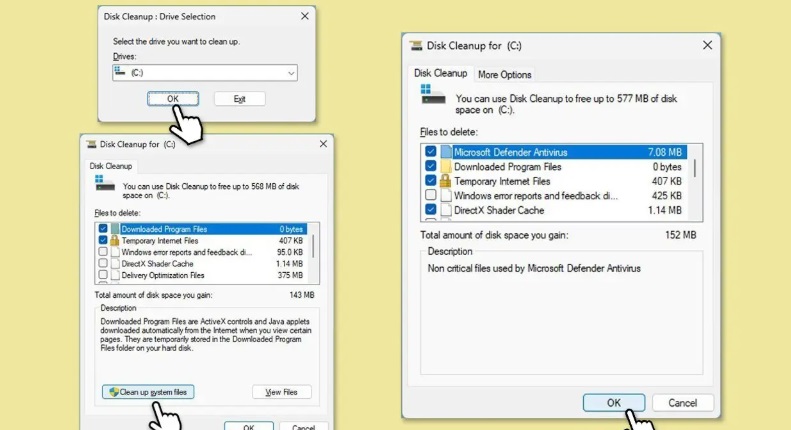Click large drive icon next to 577 MB message
791x430 pixels.
pos(432,94)
